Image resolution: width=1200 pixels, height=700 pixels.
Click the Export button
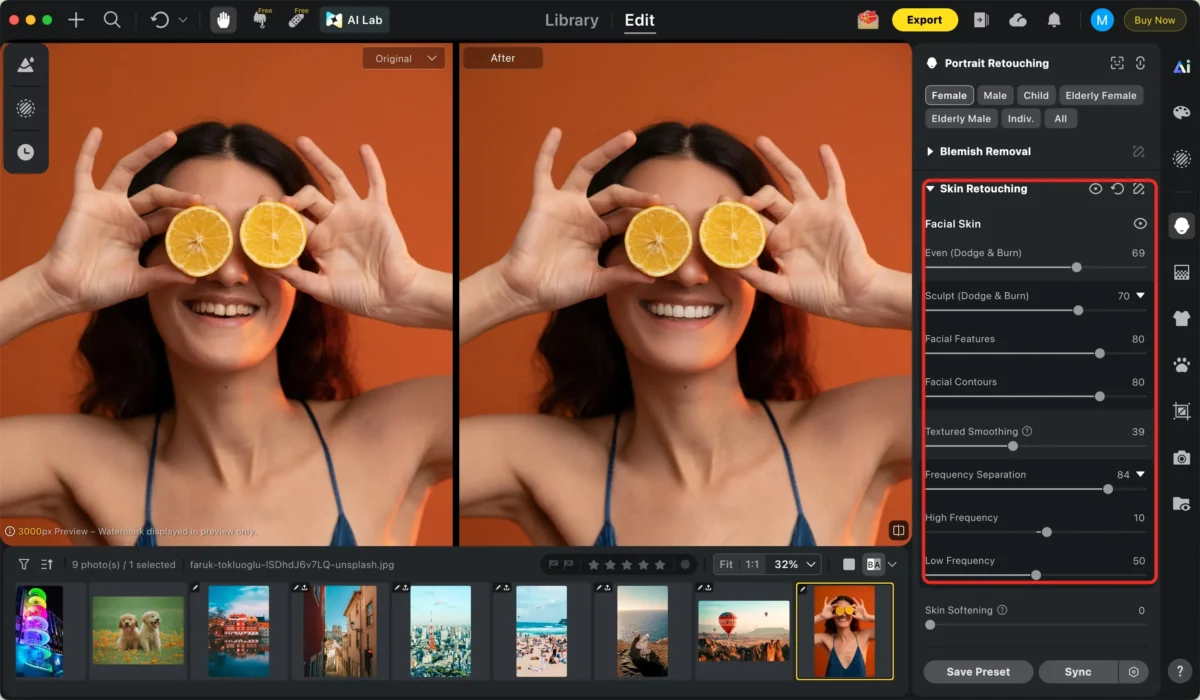[924, 20]
